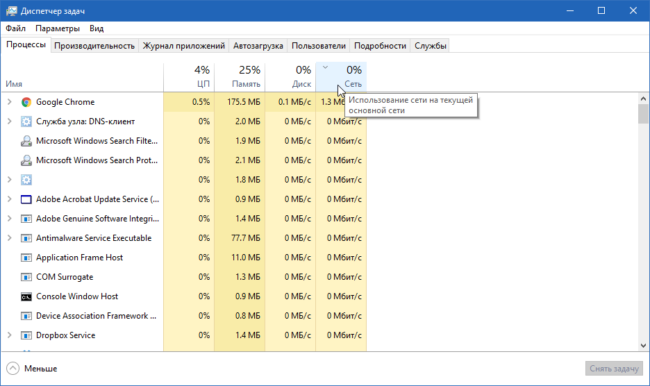Select the Application Frame Host process name
The width and height of the screenshot is (650, 386).
[80, 257]
